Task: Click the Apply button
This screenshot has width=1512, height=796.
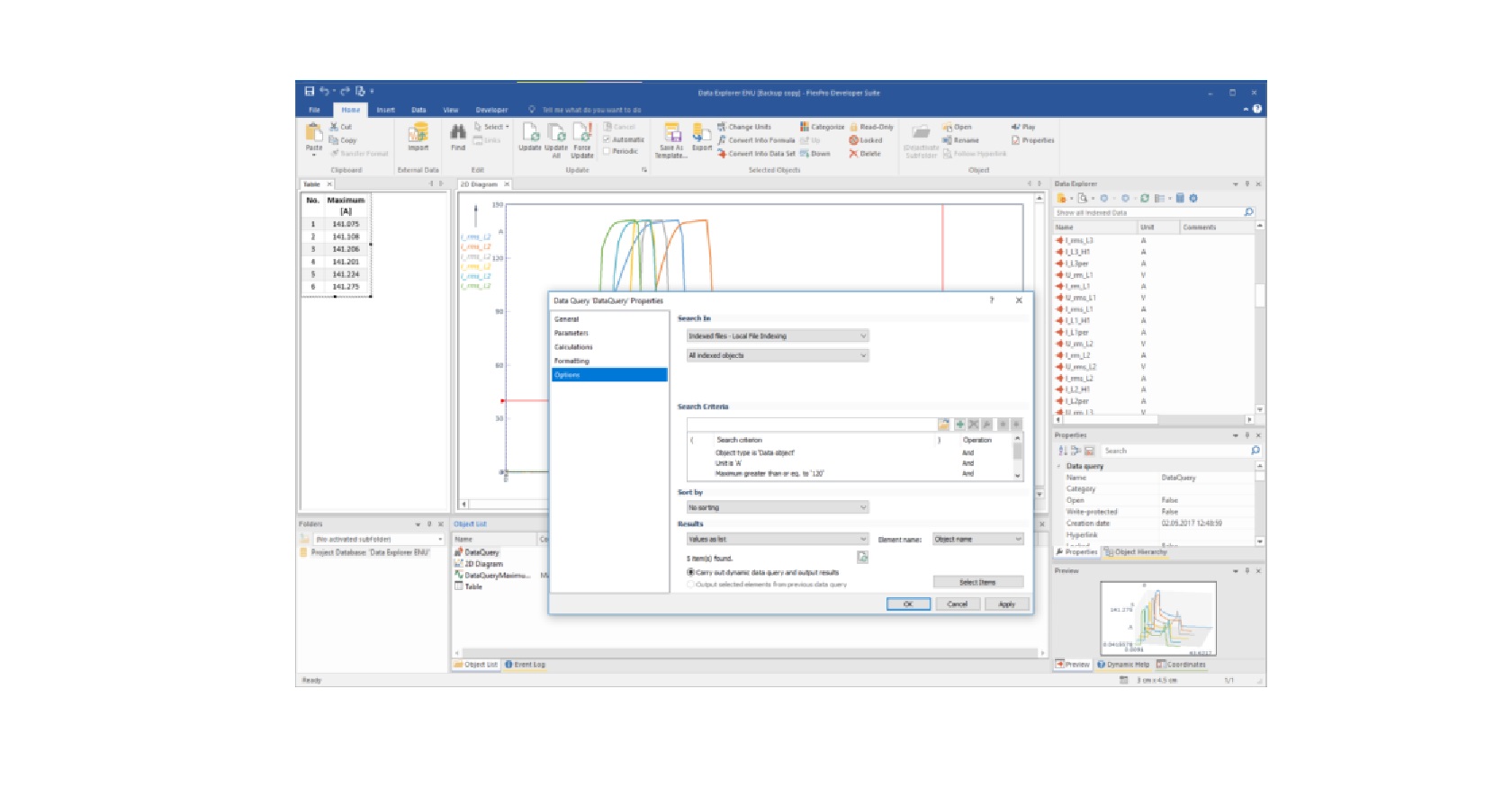Action: coord(1006,604)
